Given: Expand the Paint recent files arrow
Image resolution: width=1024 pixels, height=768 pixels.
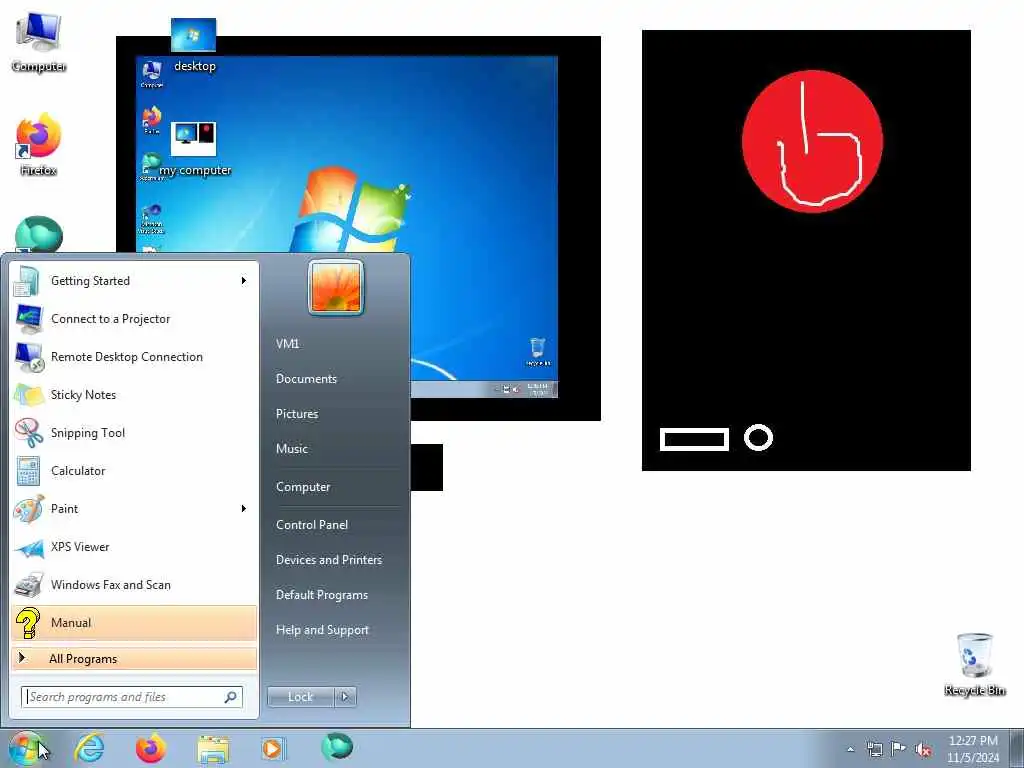Looking at the screenshot, I should [x=244, y=509].
